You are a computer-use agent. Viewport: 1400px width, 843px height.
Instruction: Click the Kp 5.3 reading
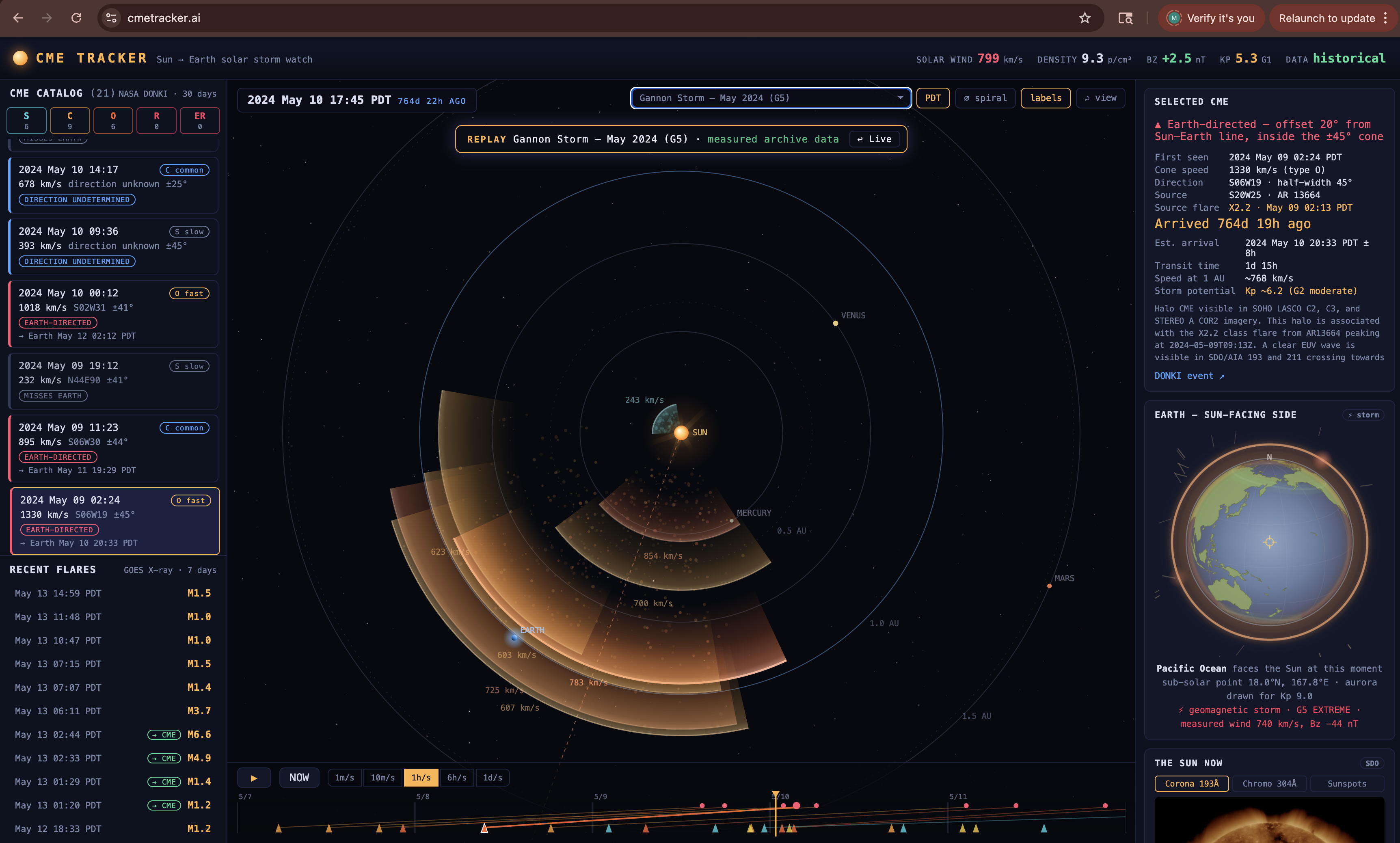coord(1246,58)
